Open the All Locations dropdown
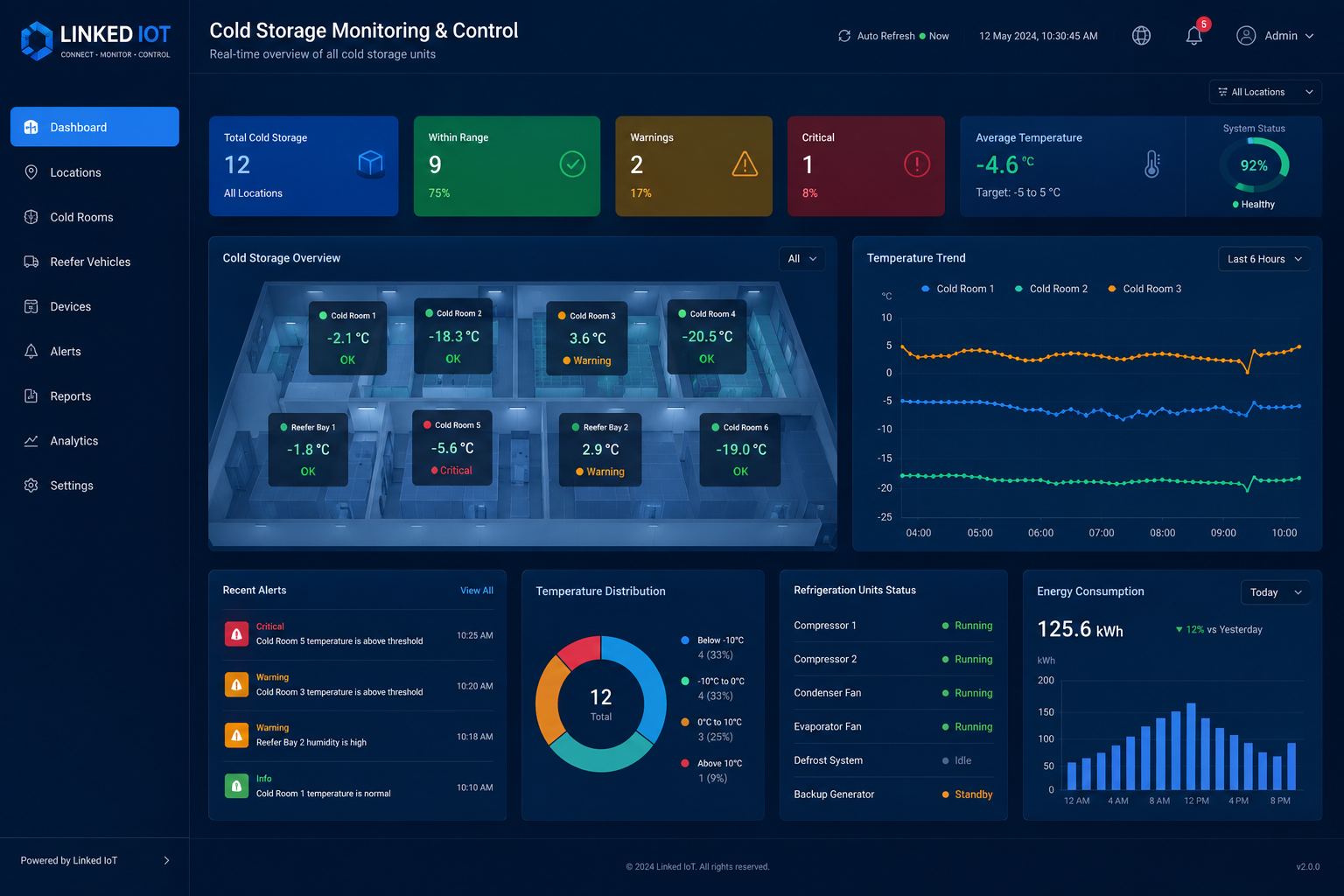Viewport: 1344px width, 896px height. point(1265,92)
